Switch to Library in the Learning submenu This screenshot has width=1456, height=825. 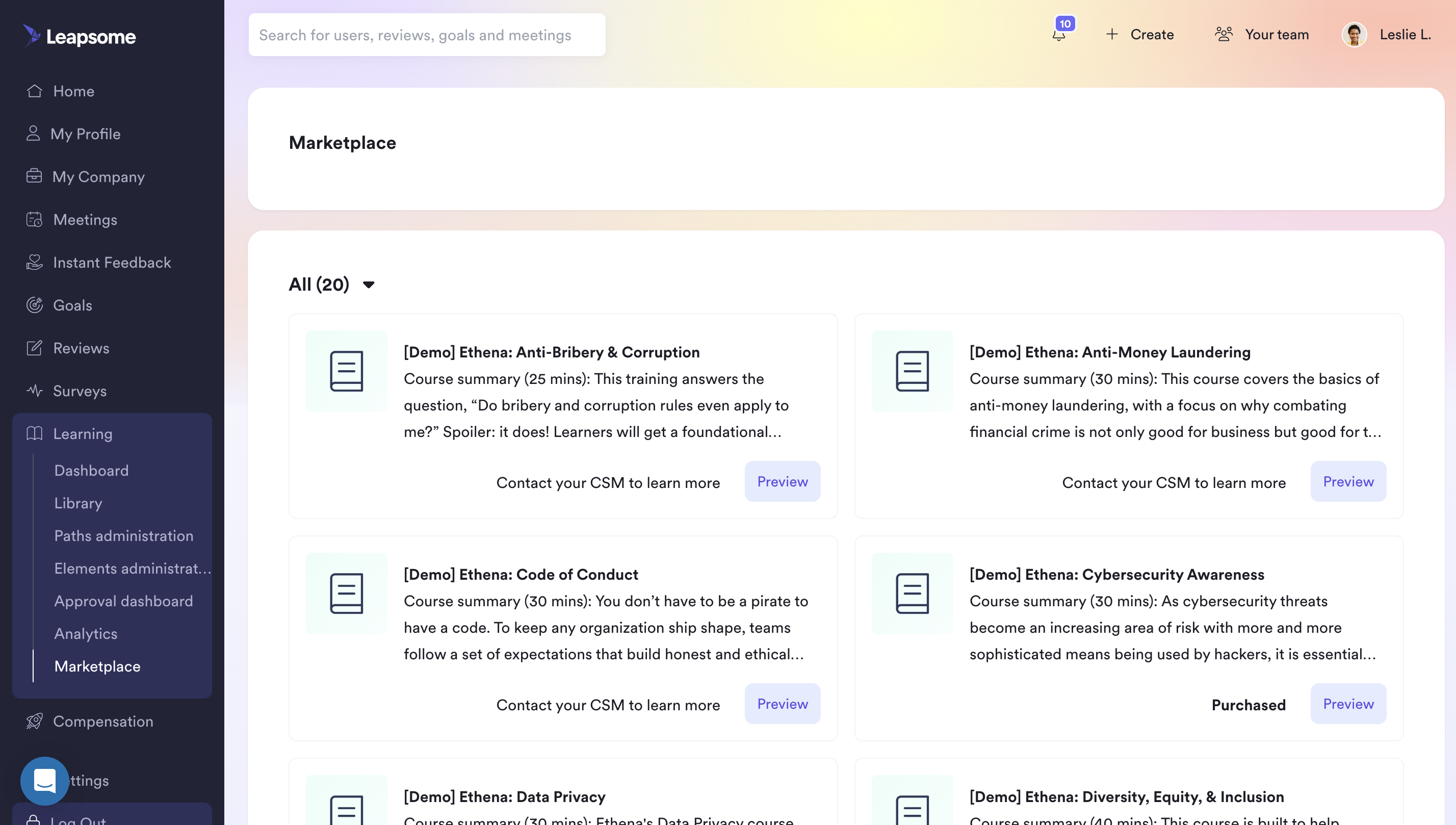[x=78, y=503]
